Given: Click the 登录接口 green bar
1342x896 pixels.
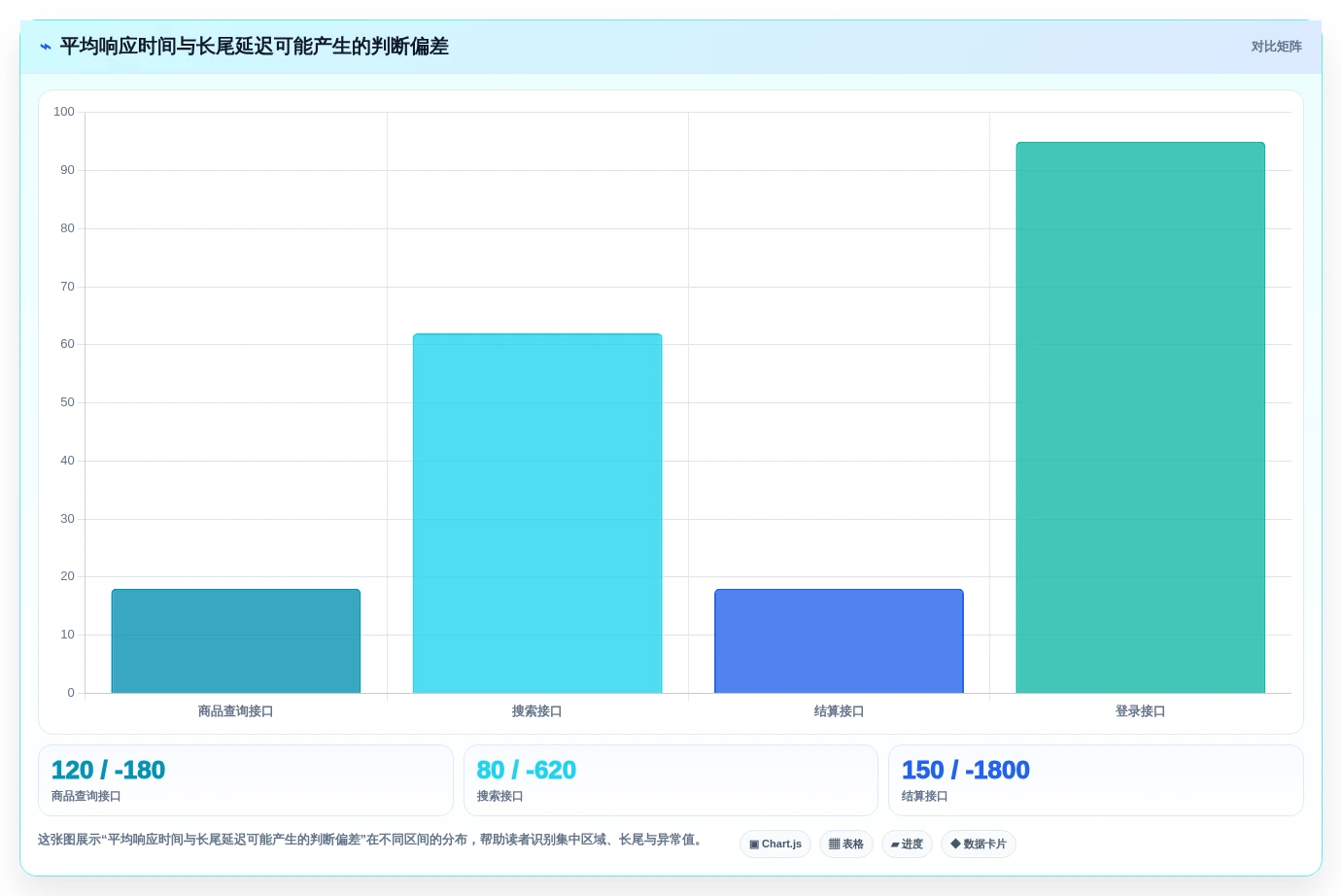Looking at the screenshot, I should (x=1141, y=418).
